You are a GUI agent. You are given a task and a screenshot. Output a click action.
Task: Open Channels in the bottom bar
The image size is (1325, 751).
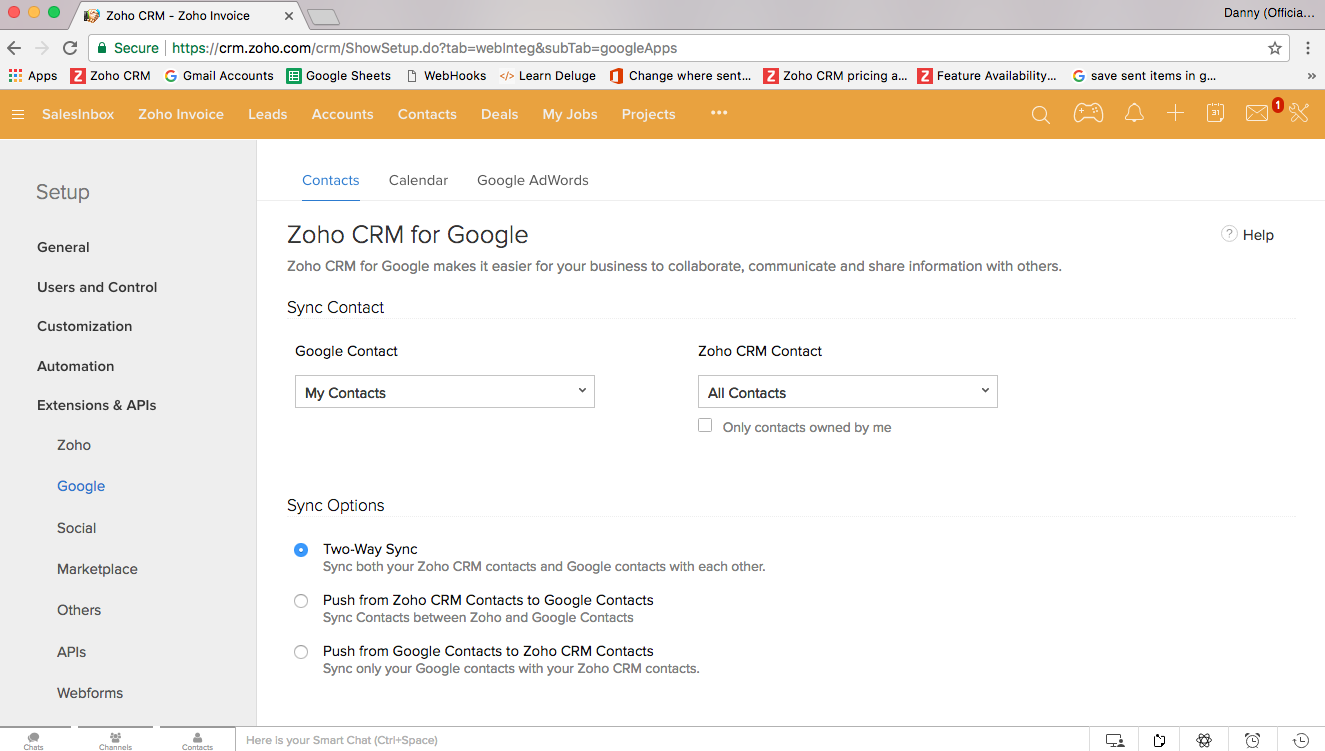coord(115,741)
